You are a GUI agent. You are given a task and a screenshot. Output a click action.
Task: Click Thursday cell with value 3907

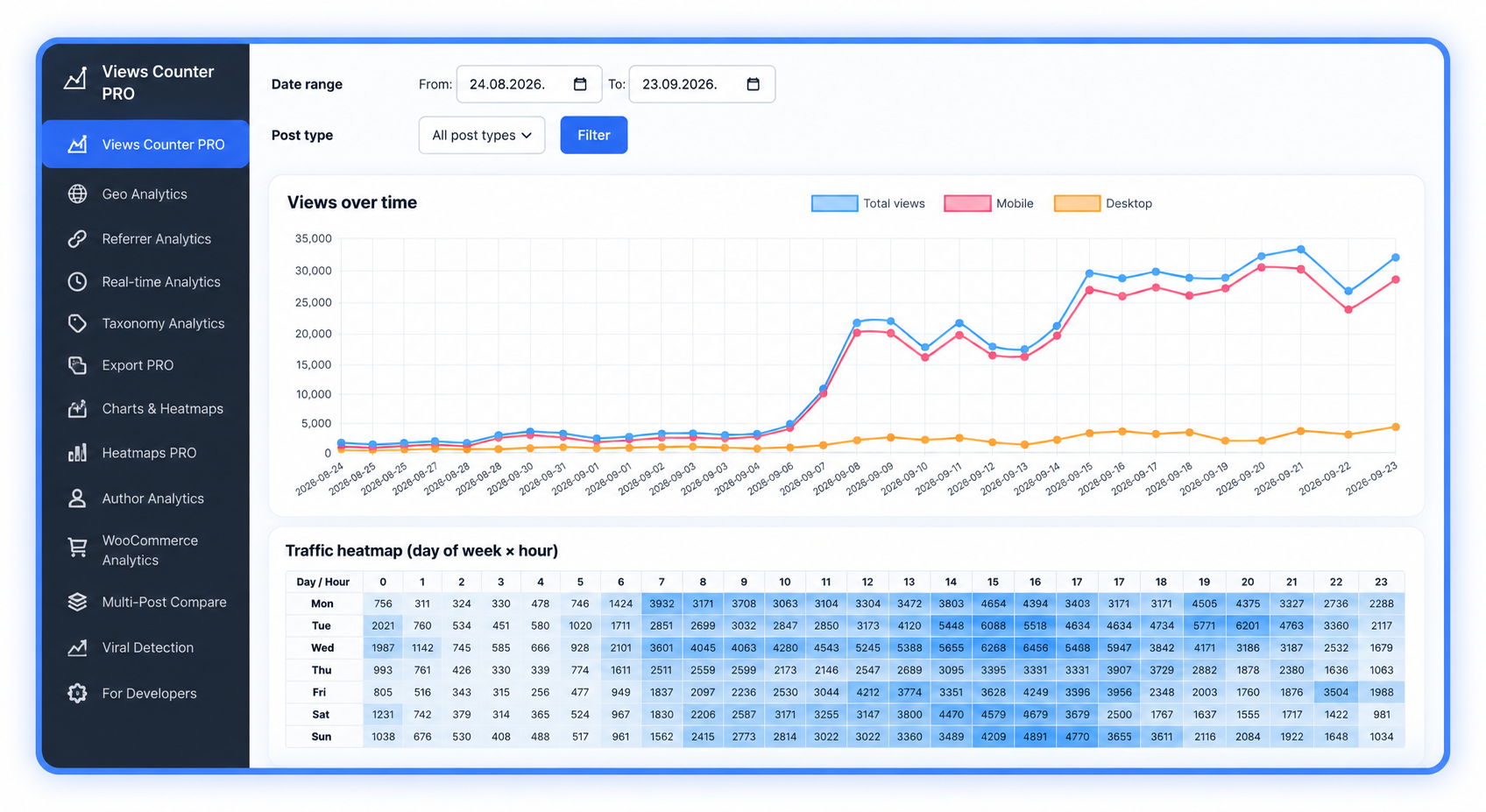pyautogui.click(x=1119, y=670)
